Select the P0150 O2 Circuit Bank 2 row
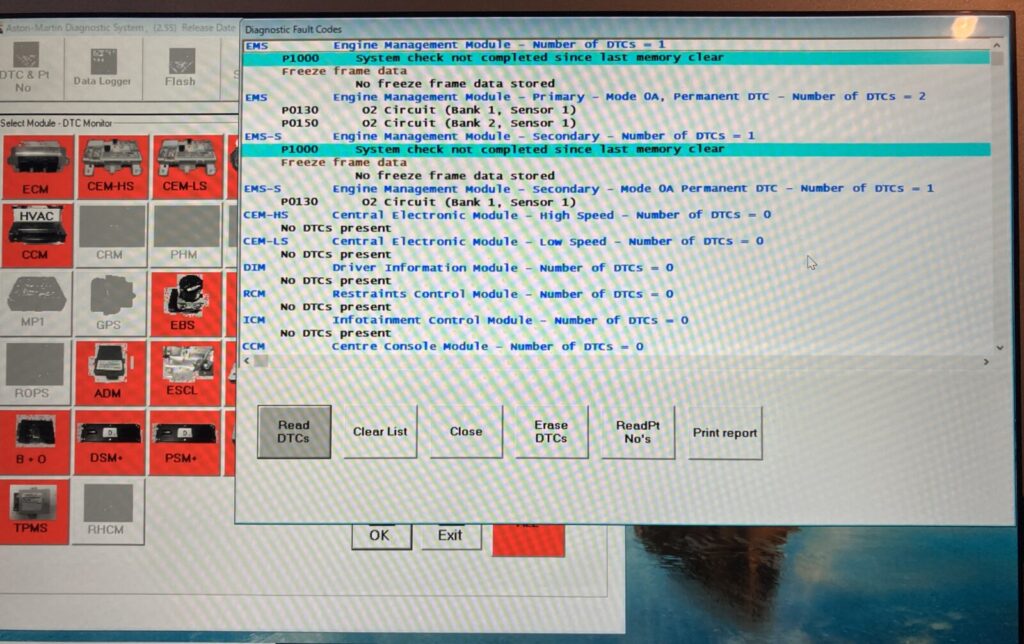 click(428, 123)
